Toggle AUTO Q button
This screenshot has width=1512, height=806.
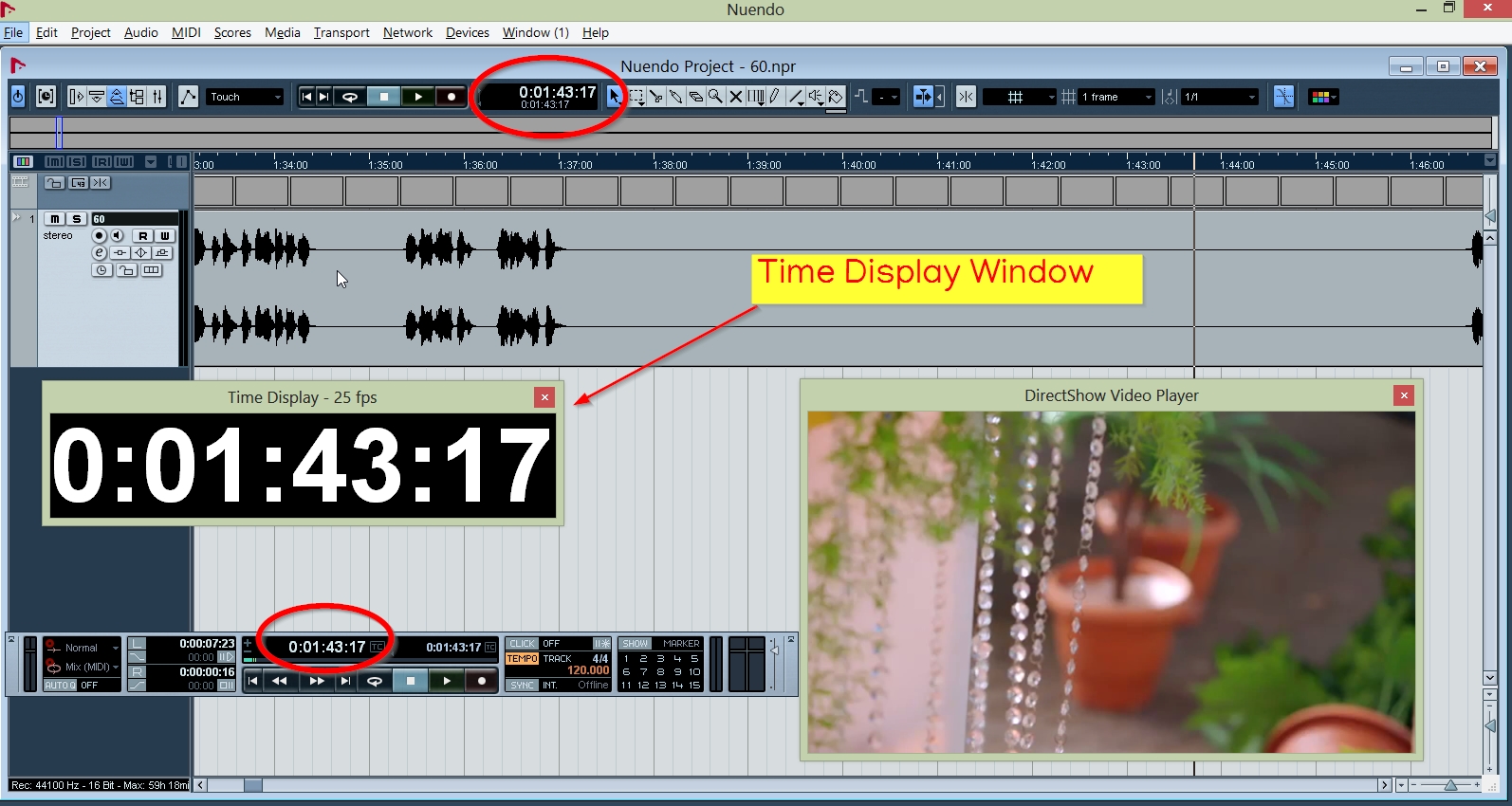(x=60, y=685)
